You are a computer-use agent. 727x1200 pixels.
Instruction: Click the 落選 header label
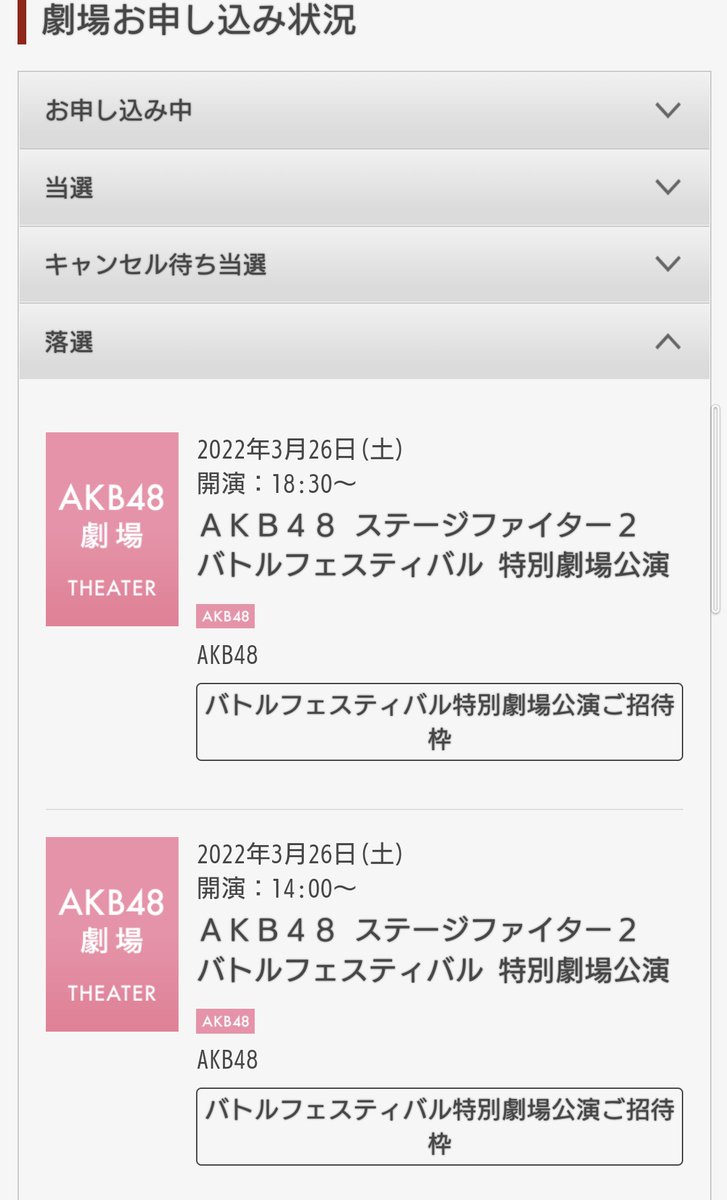pyautogui.click(x=70, y=342)
